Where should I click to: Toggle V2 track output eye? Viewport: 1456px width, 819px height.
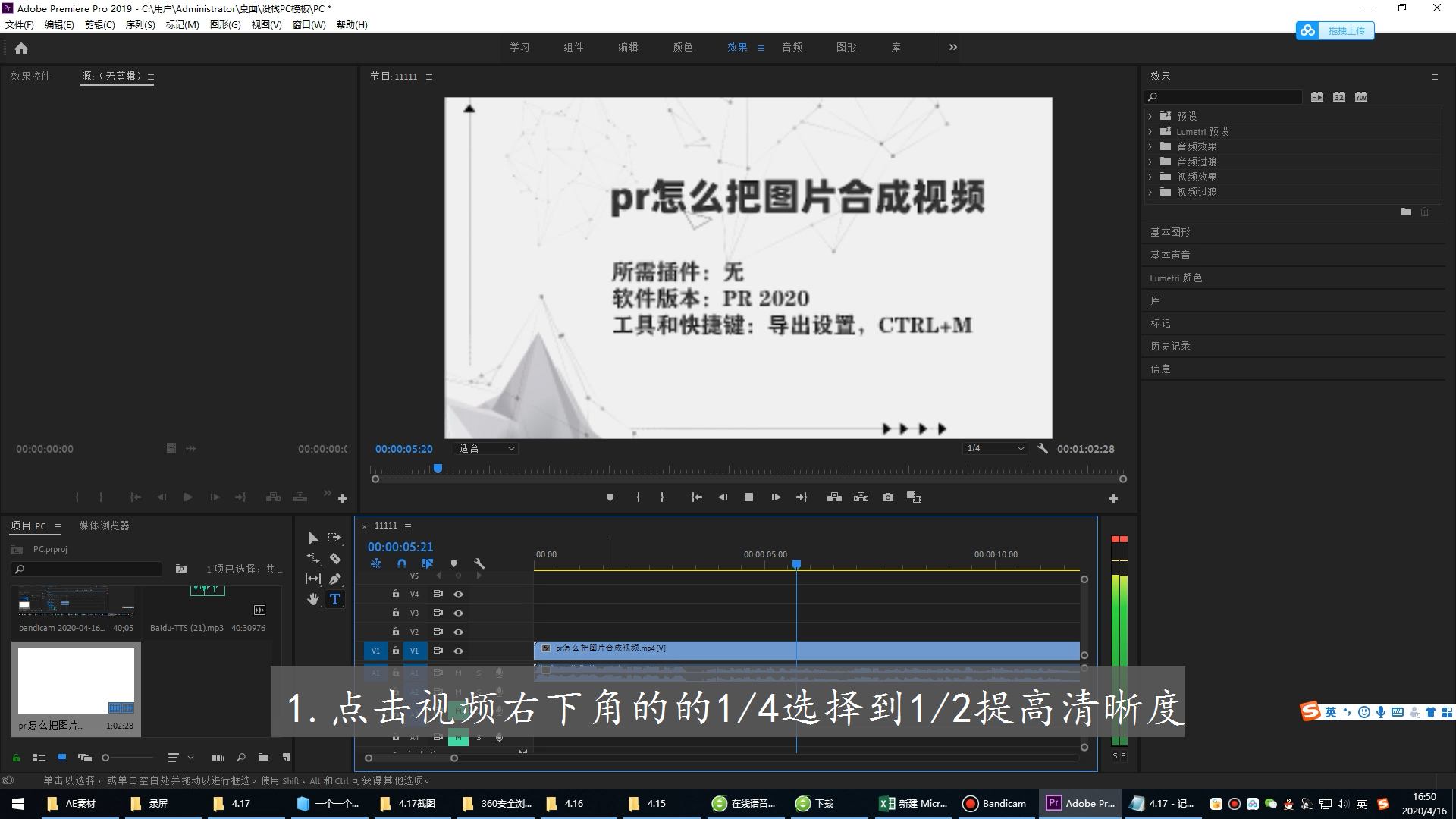click(x=458, y=632)
